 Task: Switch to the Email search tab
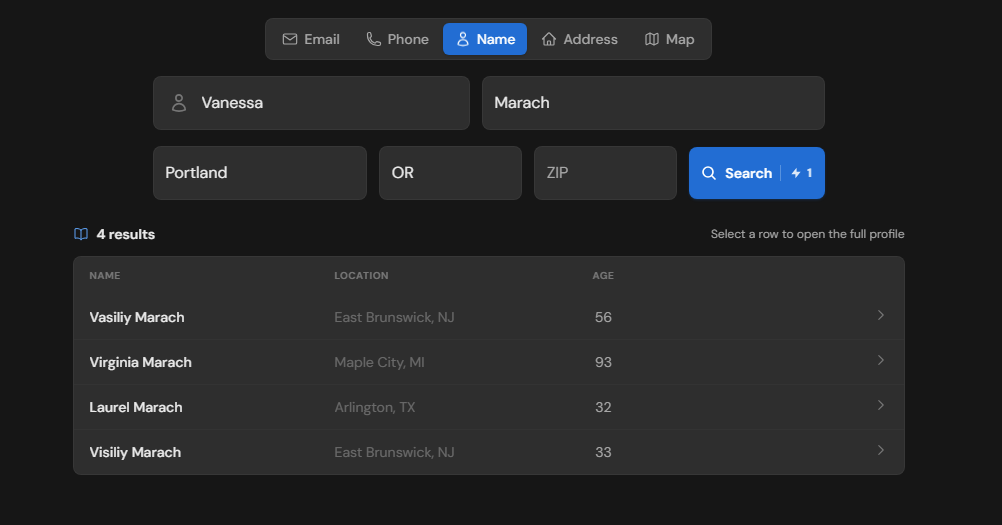[x=311, y=40]
